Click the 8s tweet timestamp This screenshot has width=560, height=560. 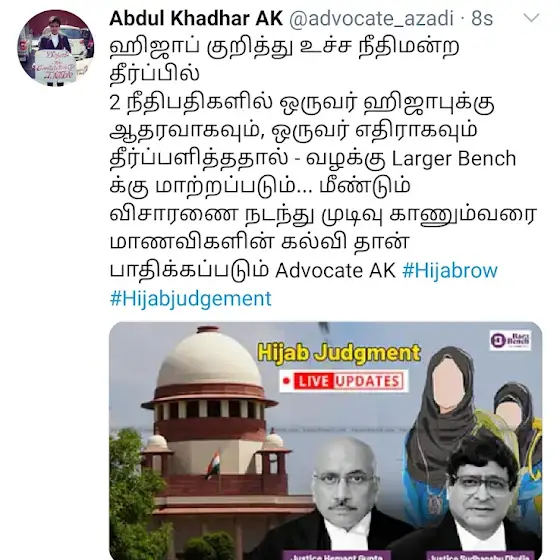(x=482, y=18)
